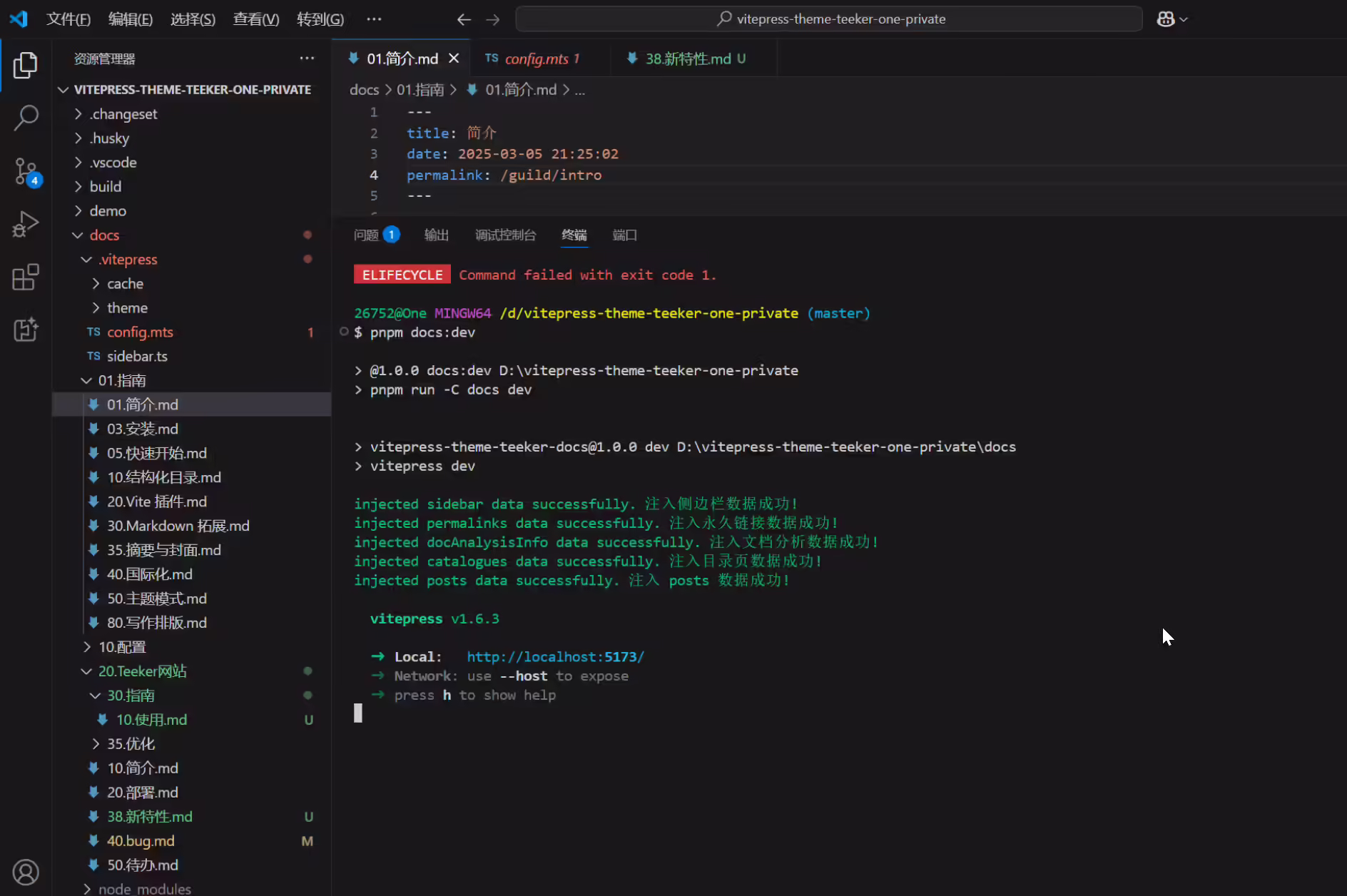
Task: Switch to 端口 panel tab
Action: pyautogui.click(x=625, y=235)
